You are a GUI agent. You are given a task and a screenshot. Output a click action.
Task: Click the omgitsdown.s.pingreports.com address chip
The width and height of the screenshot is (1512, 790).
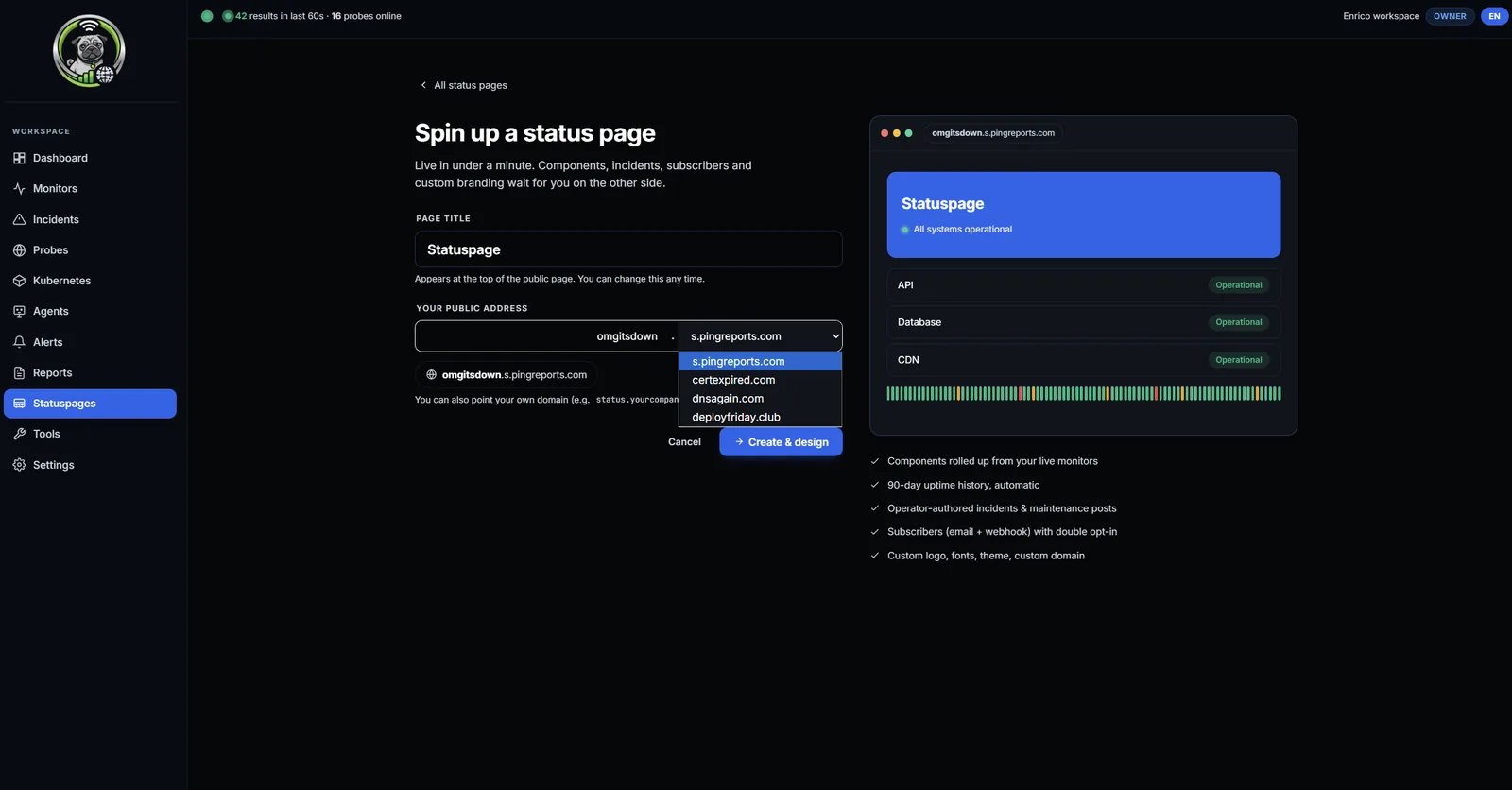(507, 375)
